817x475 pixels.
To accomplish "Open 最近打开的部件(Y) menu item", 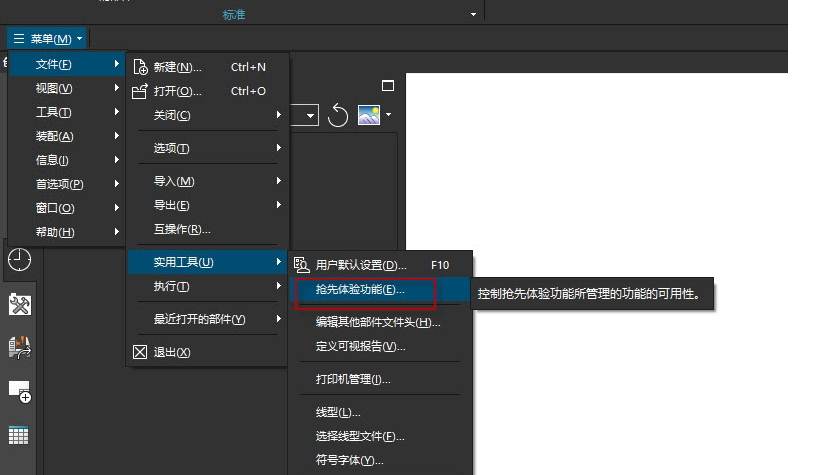I will click(x=207, y=319).
